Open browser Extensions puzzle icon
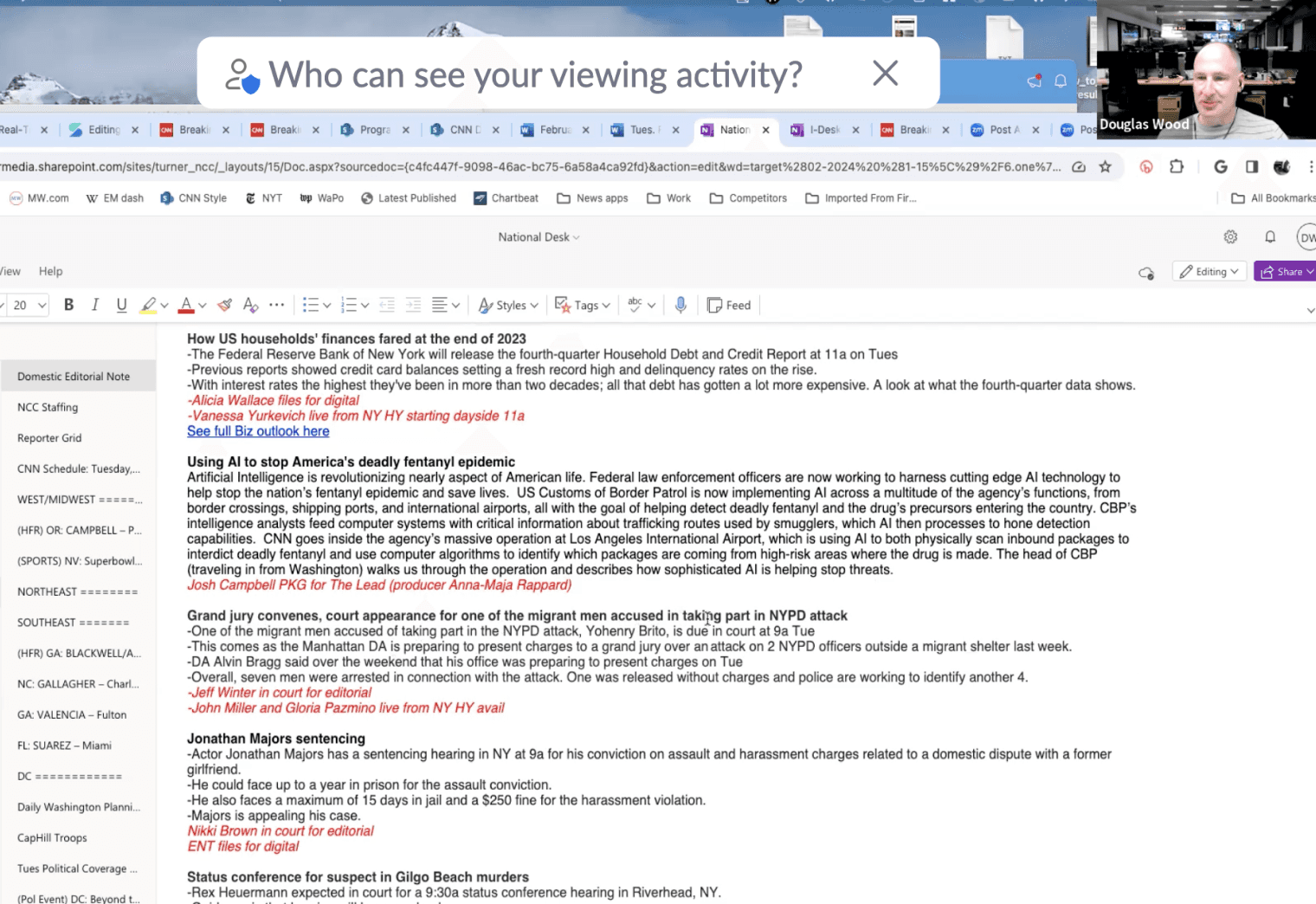The image size is (1316, 904). pyautogui.click(x=1176, y=166)
